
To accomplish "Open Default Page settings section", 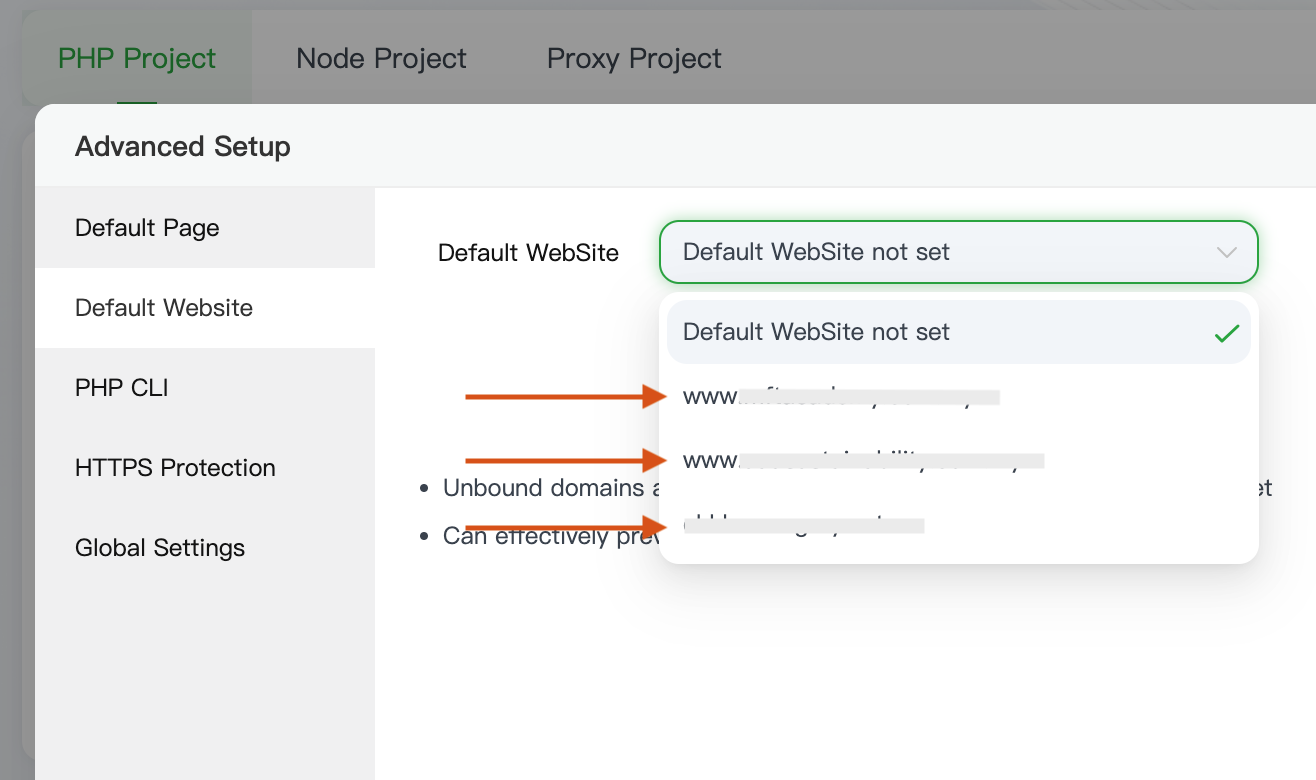I will point(147,228).
